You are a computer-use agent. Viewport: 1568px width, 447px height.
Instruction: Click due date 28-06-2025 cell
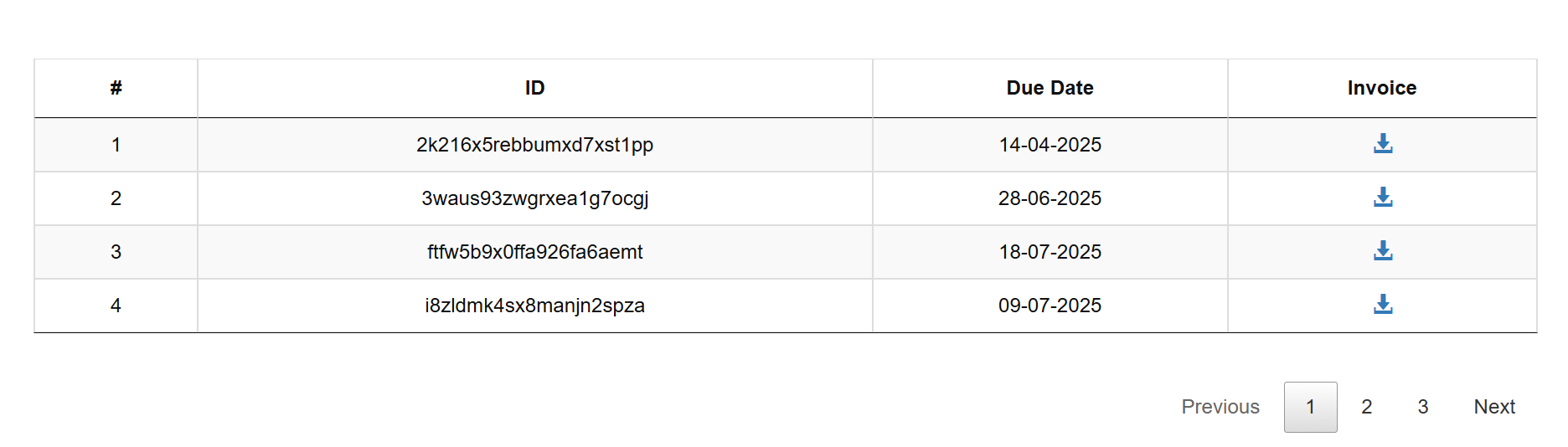pyautogui.click(x=1050, y=198)
